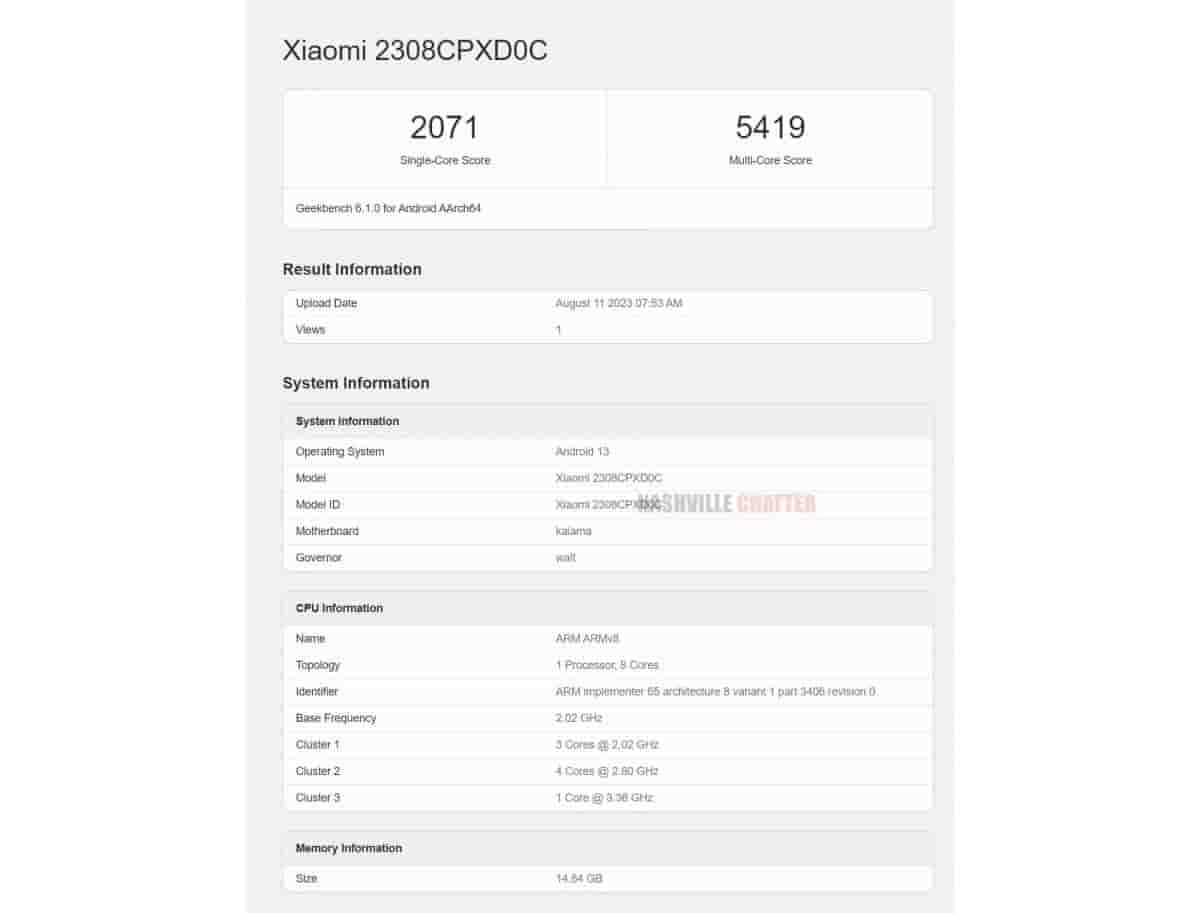Click the ARM implementer identifier string

715,691
